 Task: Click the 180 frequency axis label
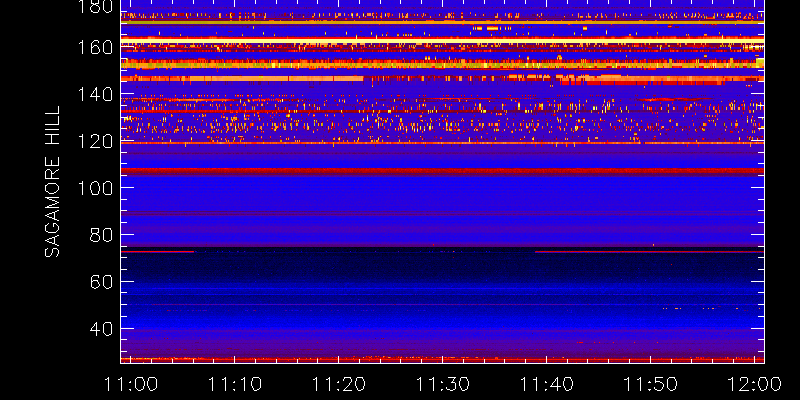[95, 7]
